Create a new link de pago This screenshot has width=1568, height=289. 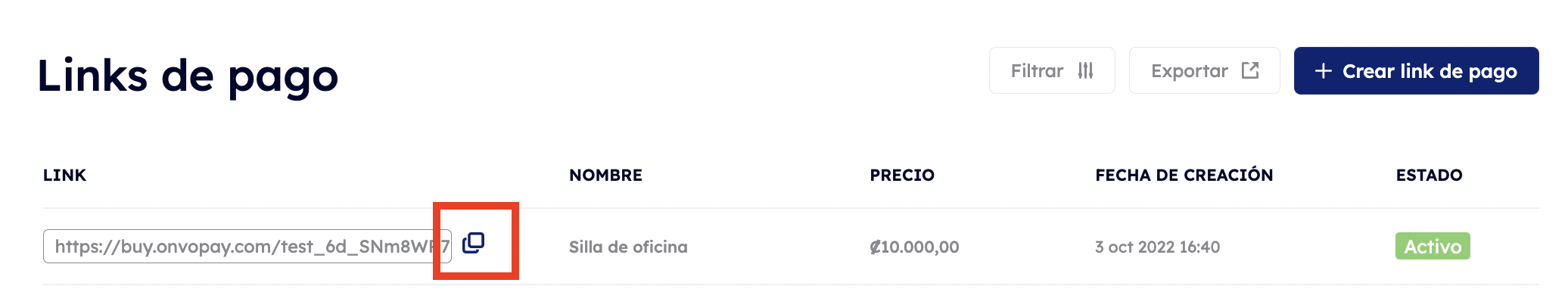click(1416, 70)
